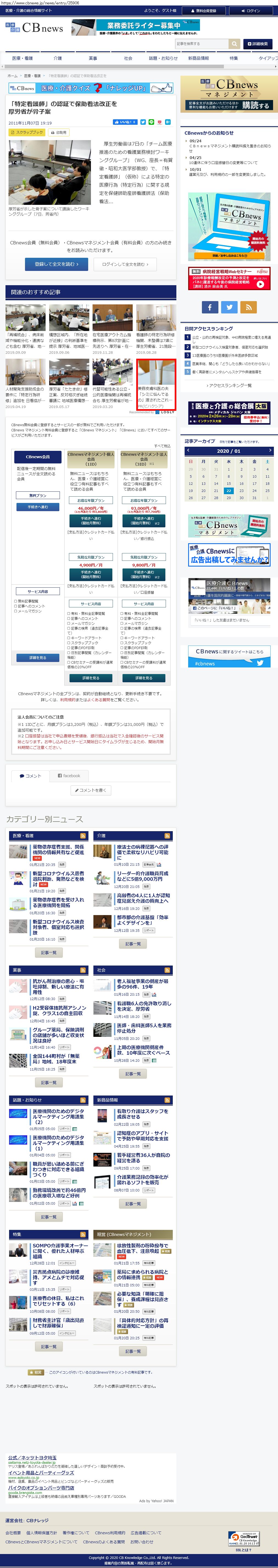Screen dimensions: 278x1568
Task: Subscribe to the 介護 category RSS icon
Action: 167,836
